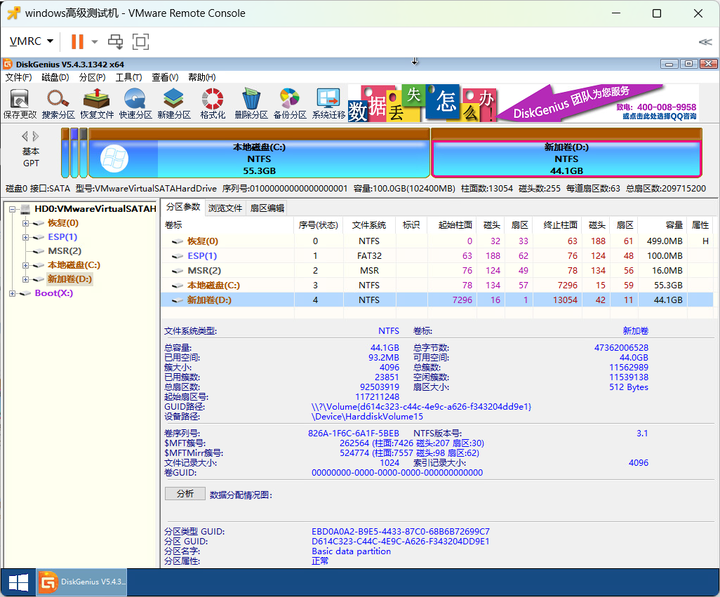Open the VMRC dropdown menu

point(31,41)
